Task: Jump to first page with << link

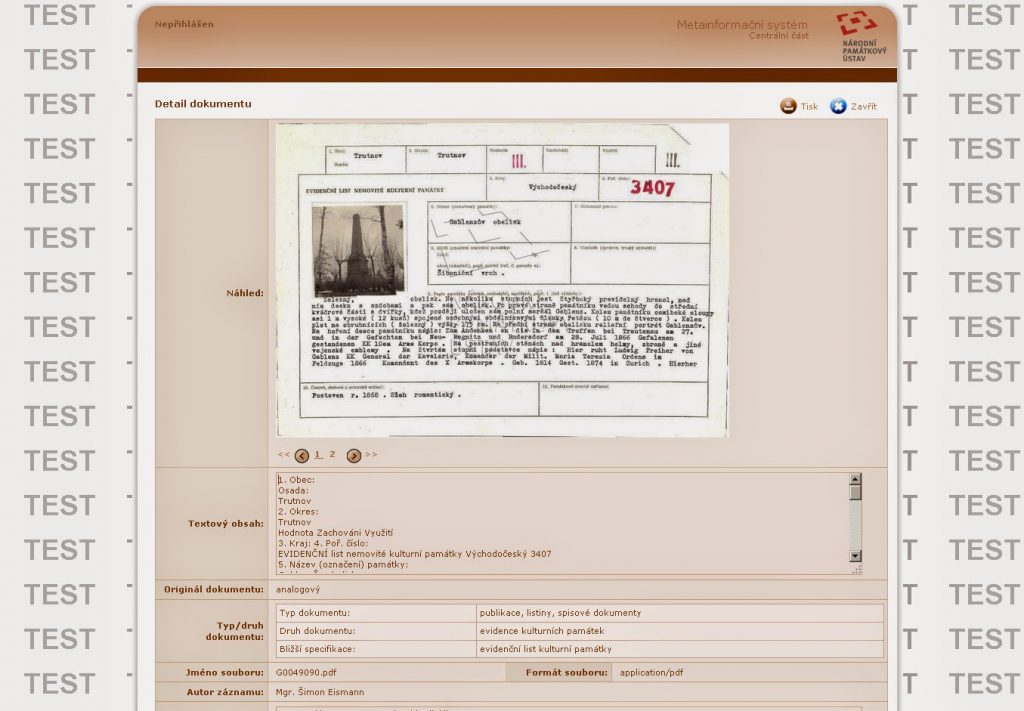Action: pyautogui.click(x=283, y=454)
